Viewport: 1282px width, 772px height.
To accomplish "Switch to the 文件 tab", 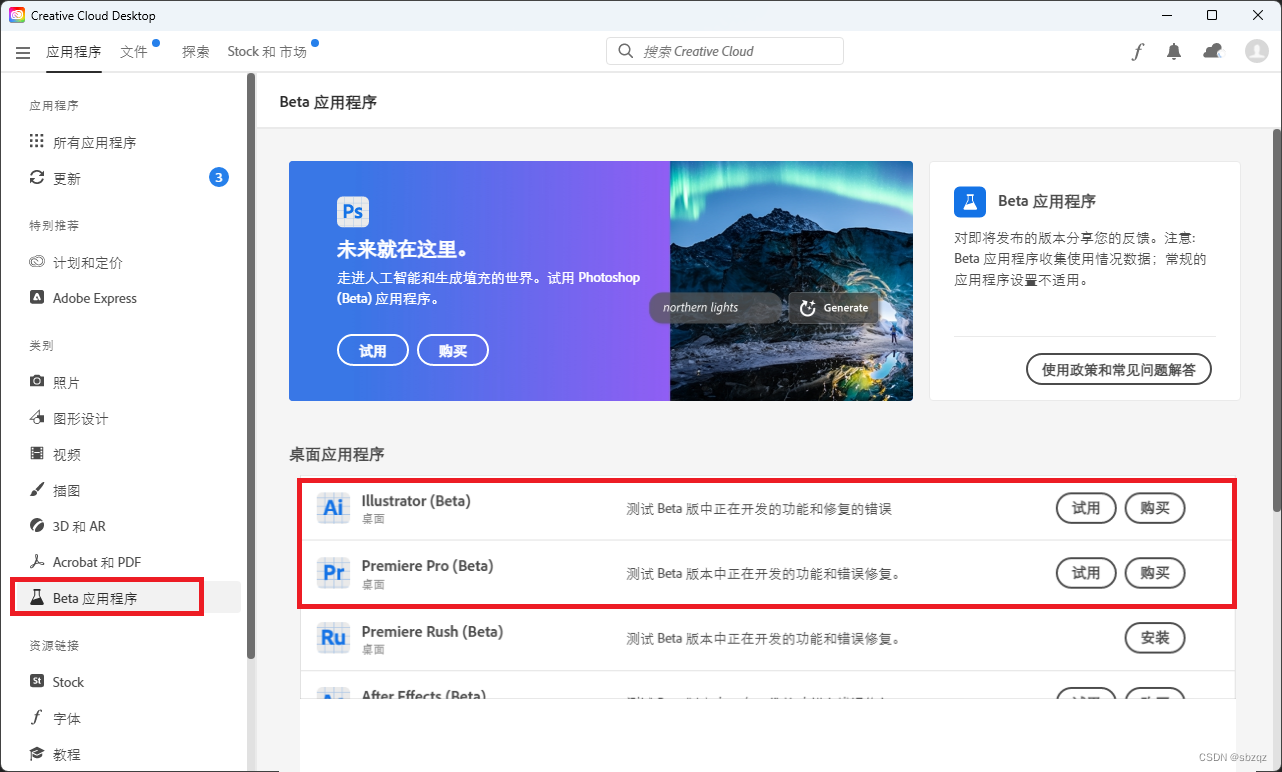I will click(x=134, y=52).
